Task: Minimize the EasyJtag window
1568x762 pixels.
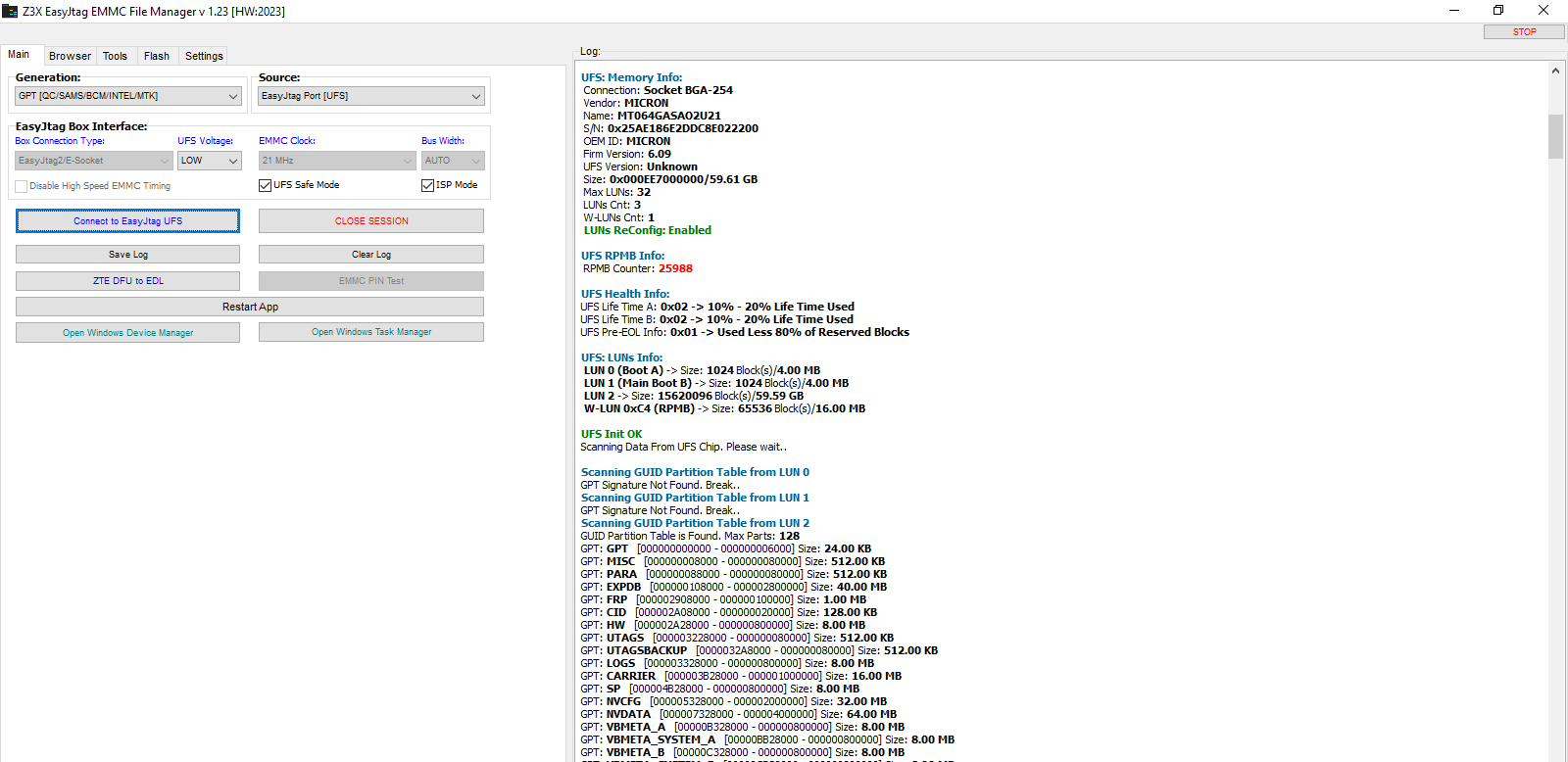Action: tap(1453, 11)
